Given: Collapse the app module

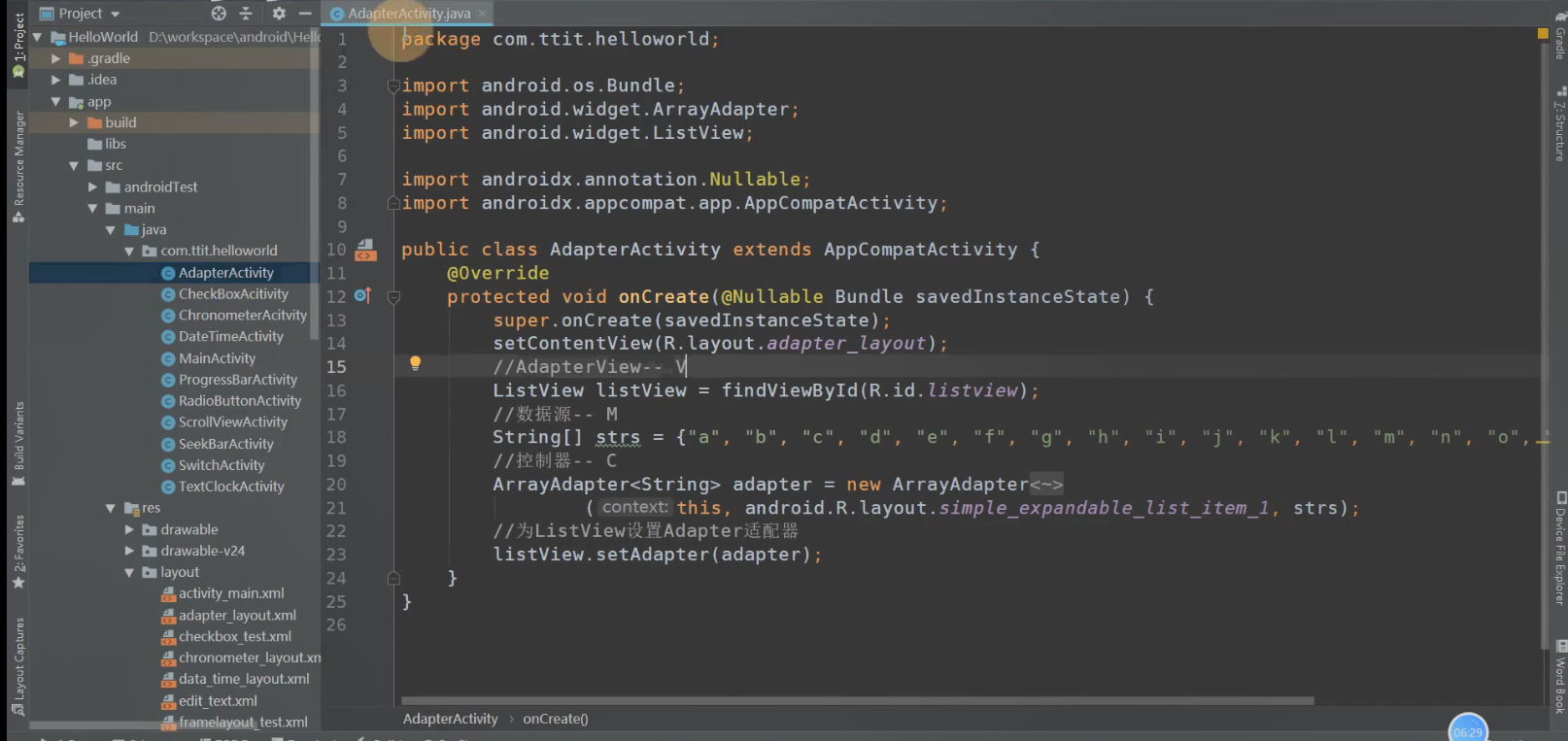Looking at the screenshot, I should [55, 101].
